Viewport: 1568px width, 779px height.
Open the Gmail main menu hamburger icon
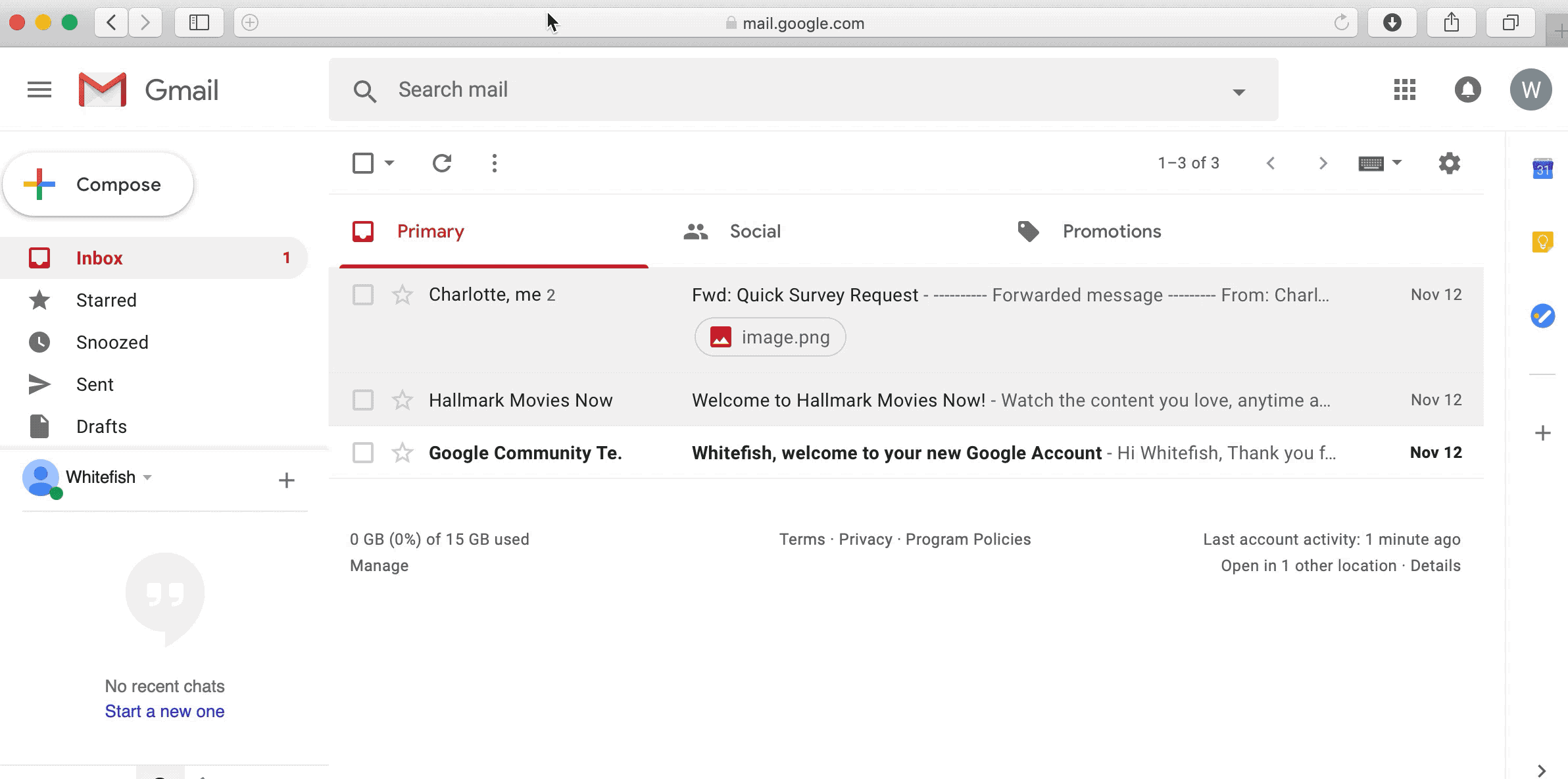39,89
